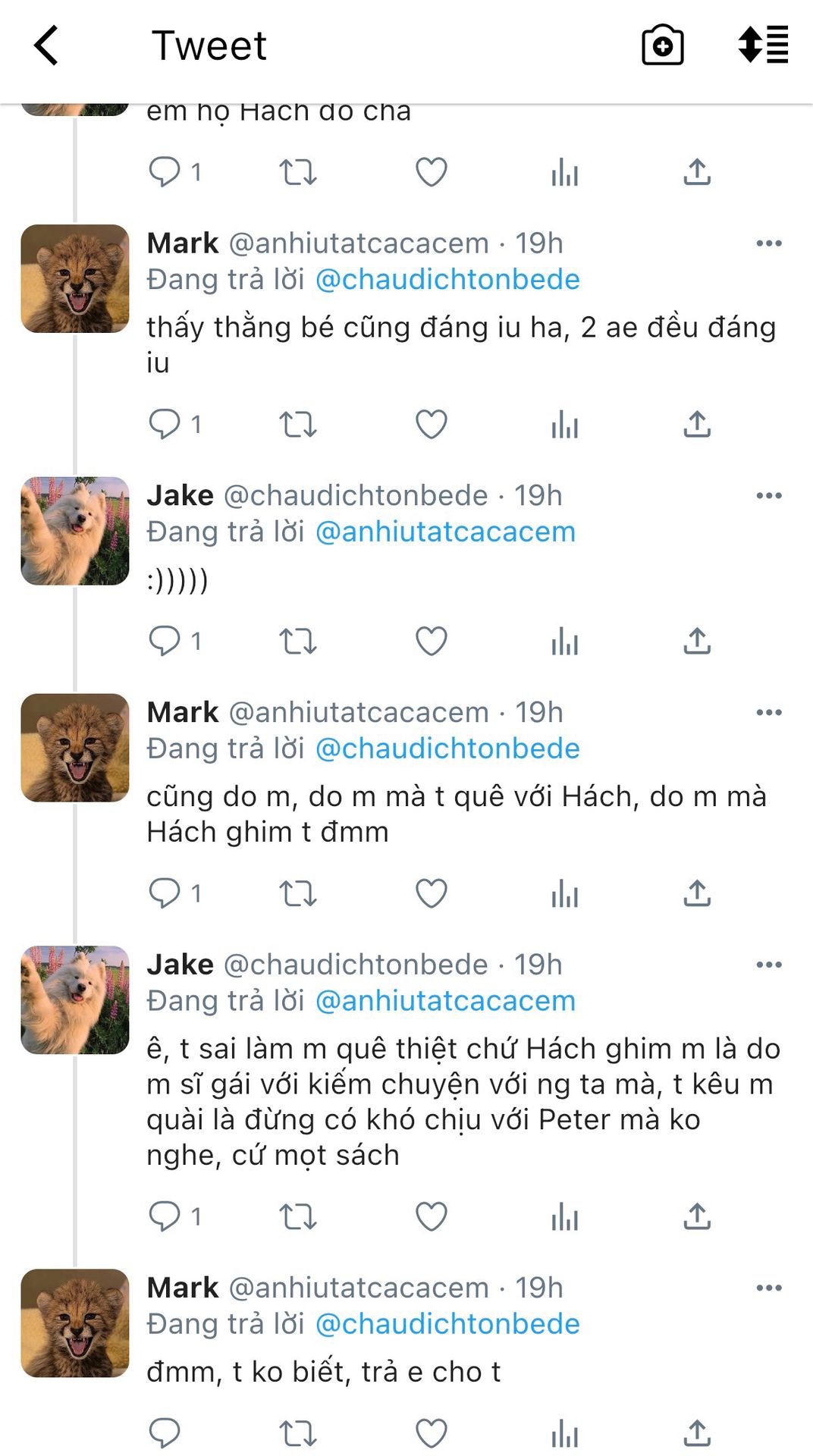This screenshot has height=1456, width=813.
Task: Open the camera add icon in header
Action: coord(662,45)
